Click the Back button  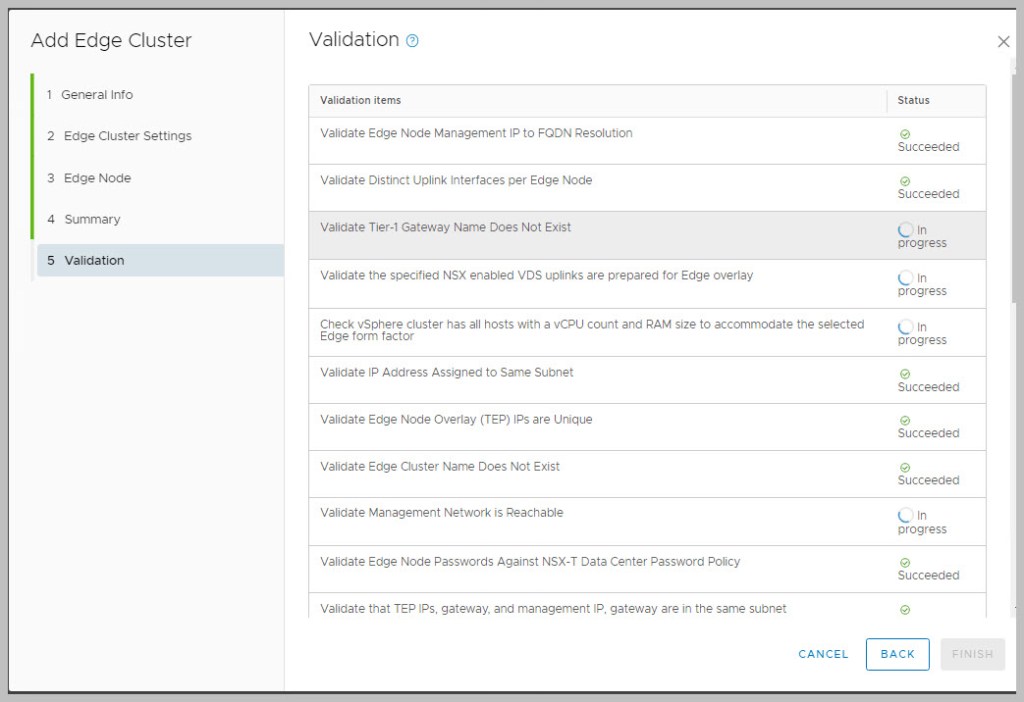[x=897, y=654]
